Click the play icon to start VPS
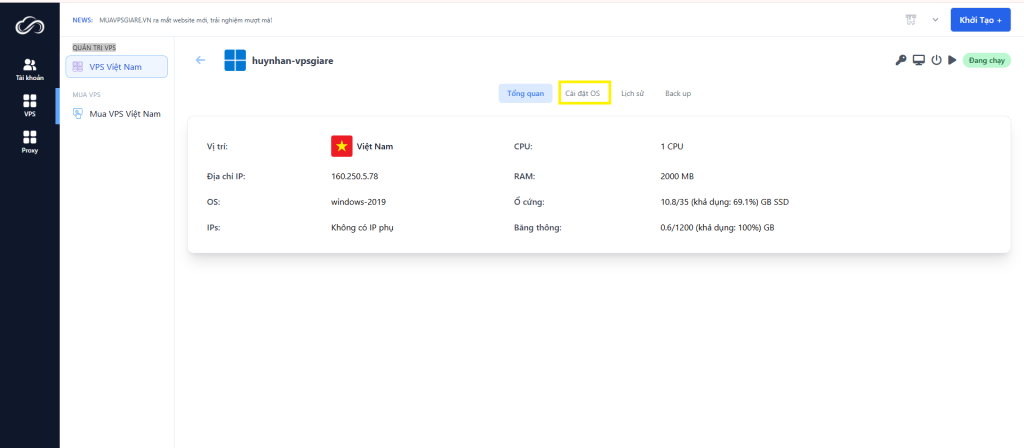This screenshot has height=448, width=1024. pyautogui.click(x=952, y=60)
